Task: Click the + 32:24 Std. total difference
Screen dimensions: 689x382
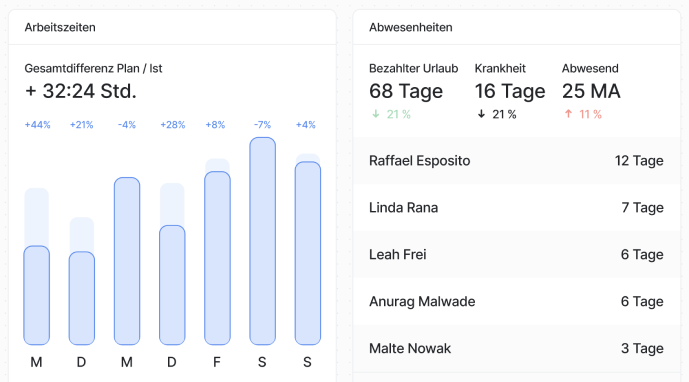Action: 81,91
